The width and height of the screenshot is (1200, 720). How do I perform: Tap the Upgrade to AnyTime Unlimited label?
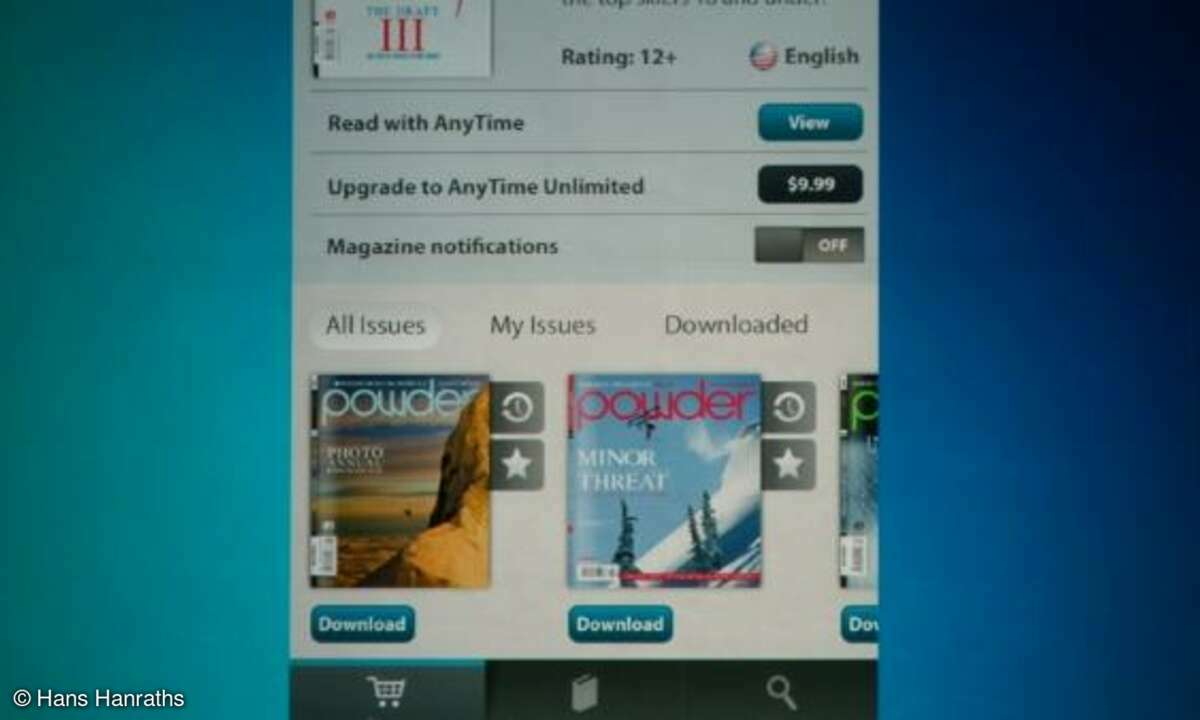point(485,187)
